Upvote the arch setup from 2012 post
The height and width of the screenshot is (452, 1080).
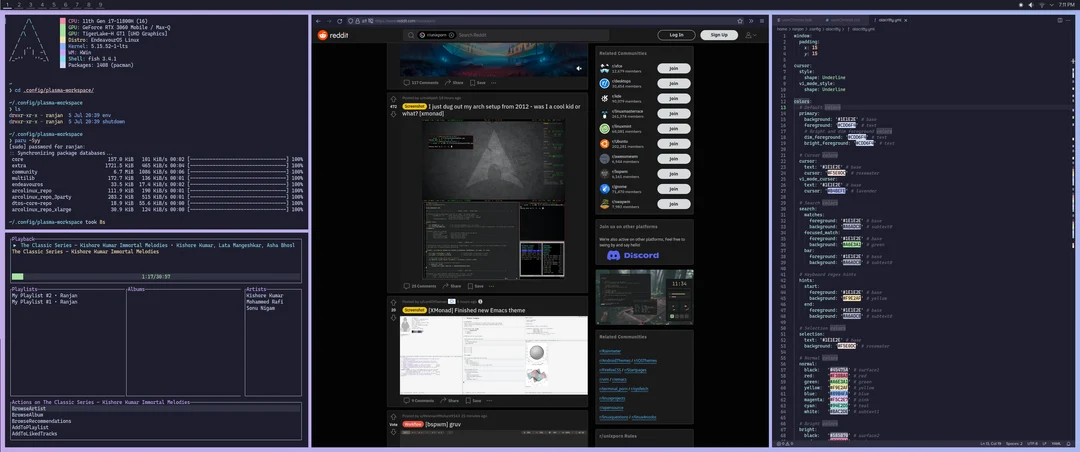click(394, 97)
